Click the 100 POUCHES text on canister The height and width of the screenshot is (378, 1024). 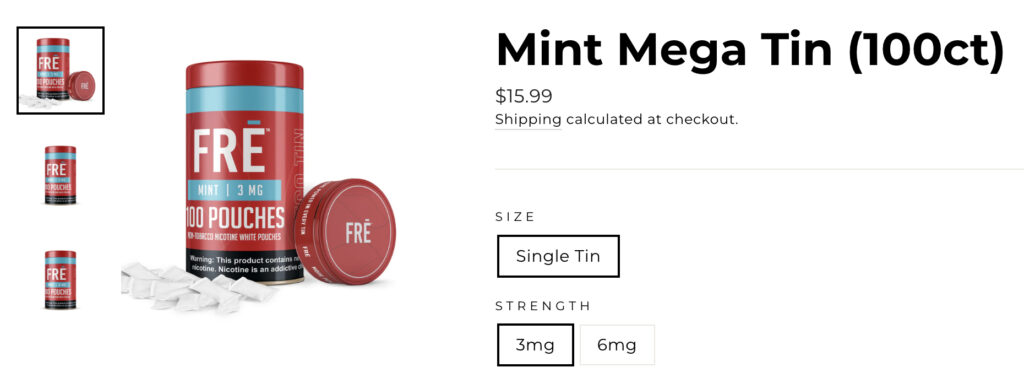[235, 217]
